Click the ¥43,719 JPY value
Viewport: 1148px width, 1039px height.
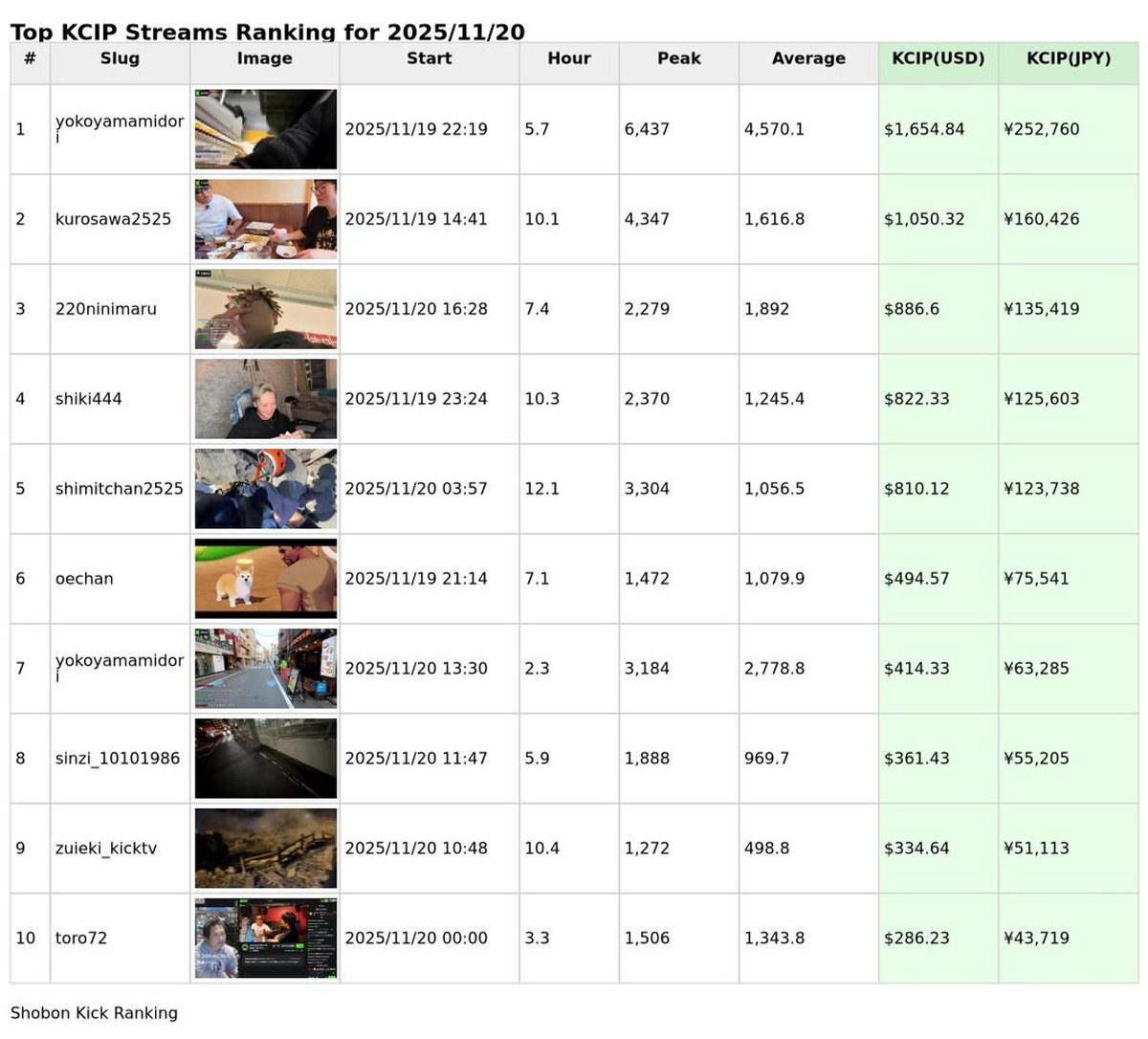(x=1036, y=939)
